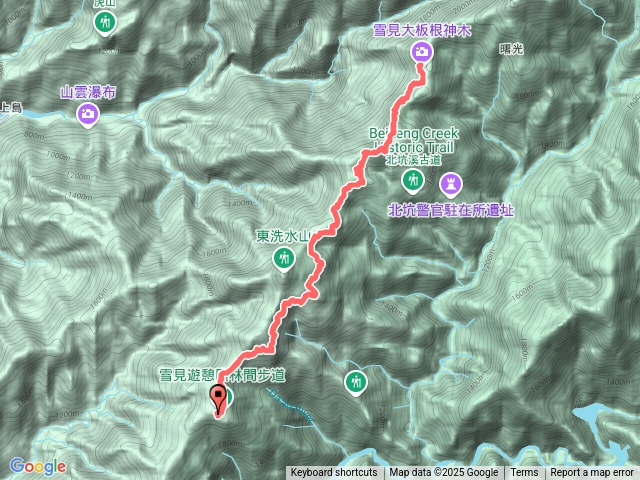Select the 虎山 hiking marker icon
The width and height of the screenshot is (640, 480).
click(105, 22)
